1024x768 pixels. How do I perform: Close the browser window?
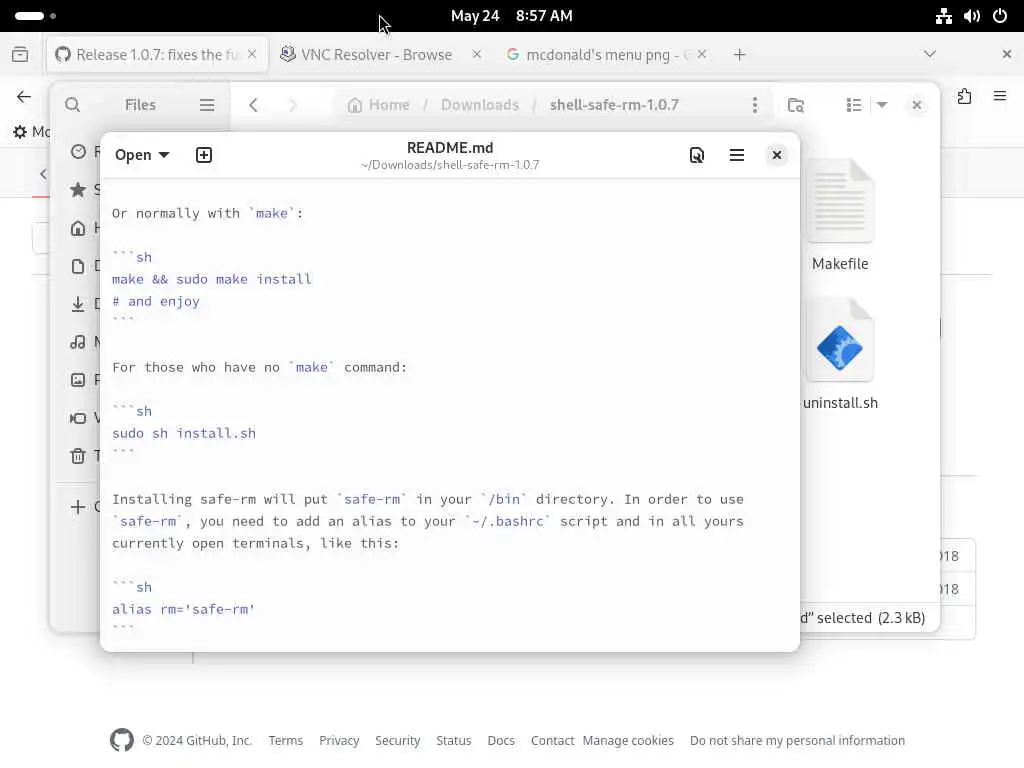(1006, 54)
